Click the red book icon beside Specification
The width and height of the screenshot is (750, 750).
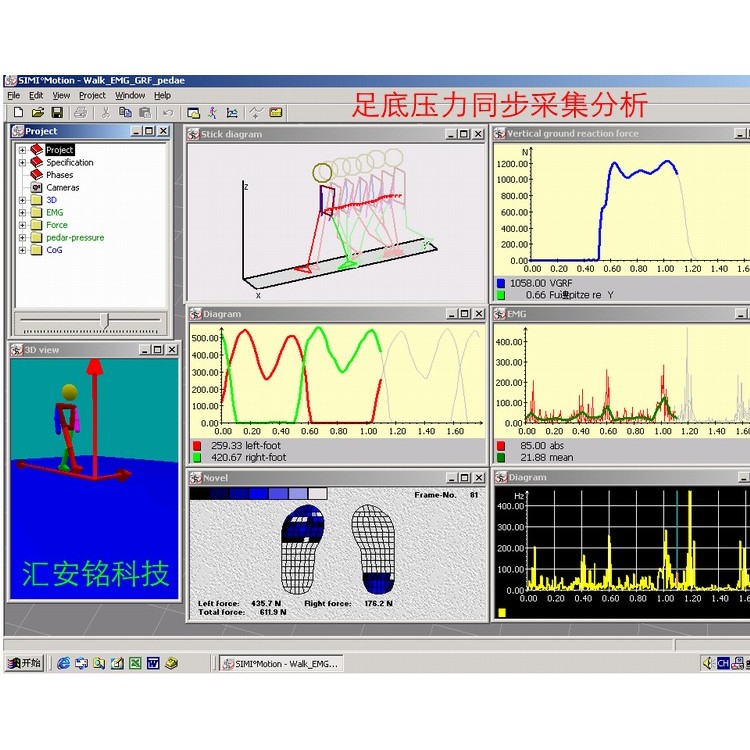point(37,162)
